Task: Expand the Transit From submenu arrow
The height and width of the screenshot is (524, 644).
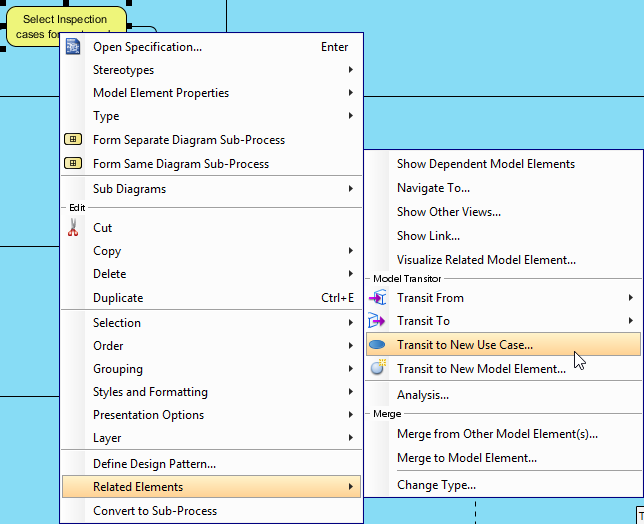Action: (x=631, y=297)
